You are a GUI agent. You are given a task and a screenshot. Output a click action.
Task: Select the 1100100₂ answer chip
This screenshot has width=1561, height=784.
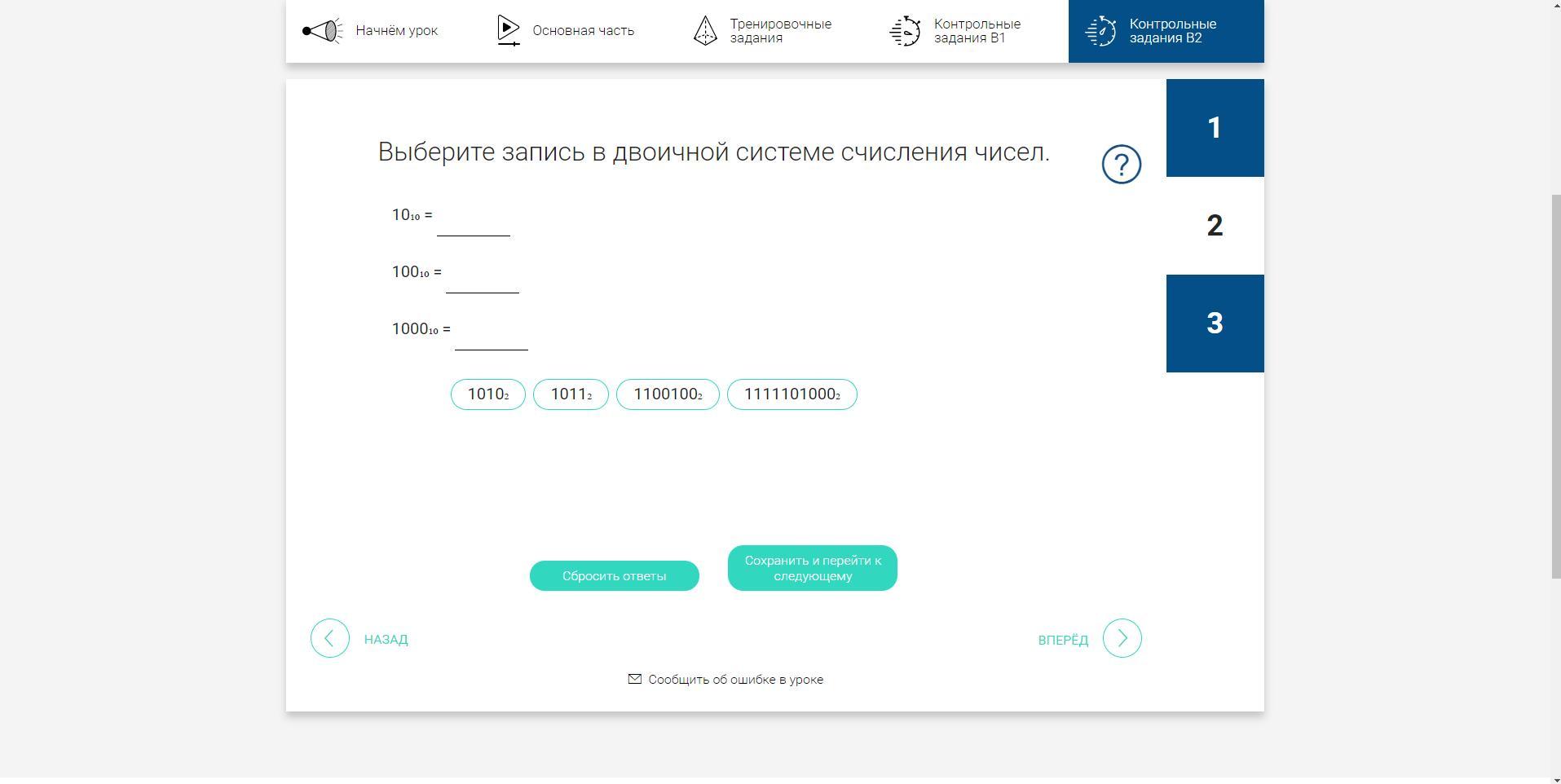668,394
